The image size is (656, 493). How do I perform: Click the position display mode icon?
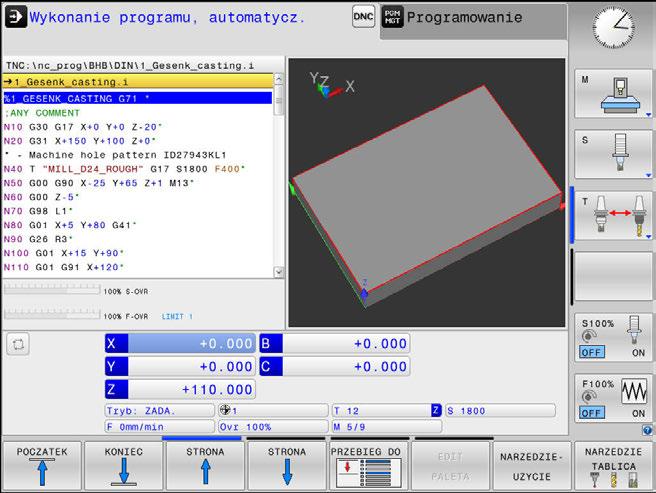coord(18,344)
